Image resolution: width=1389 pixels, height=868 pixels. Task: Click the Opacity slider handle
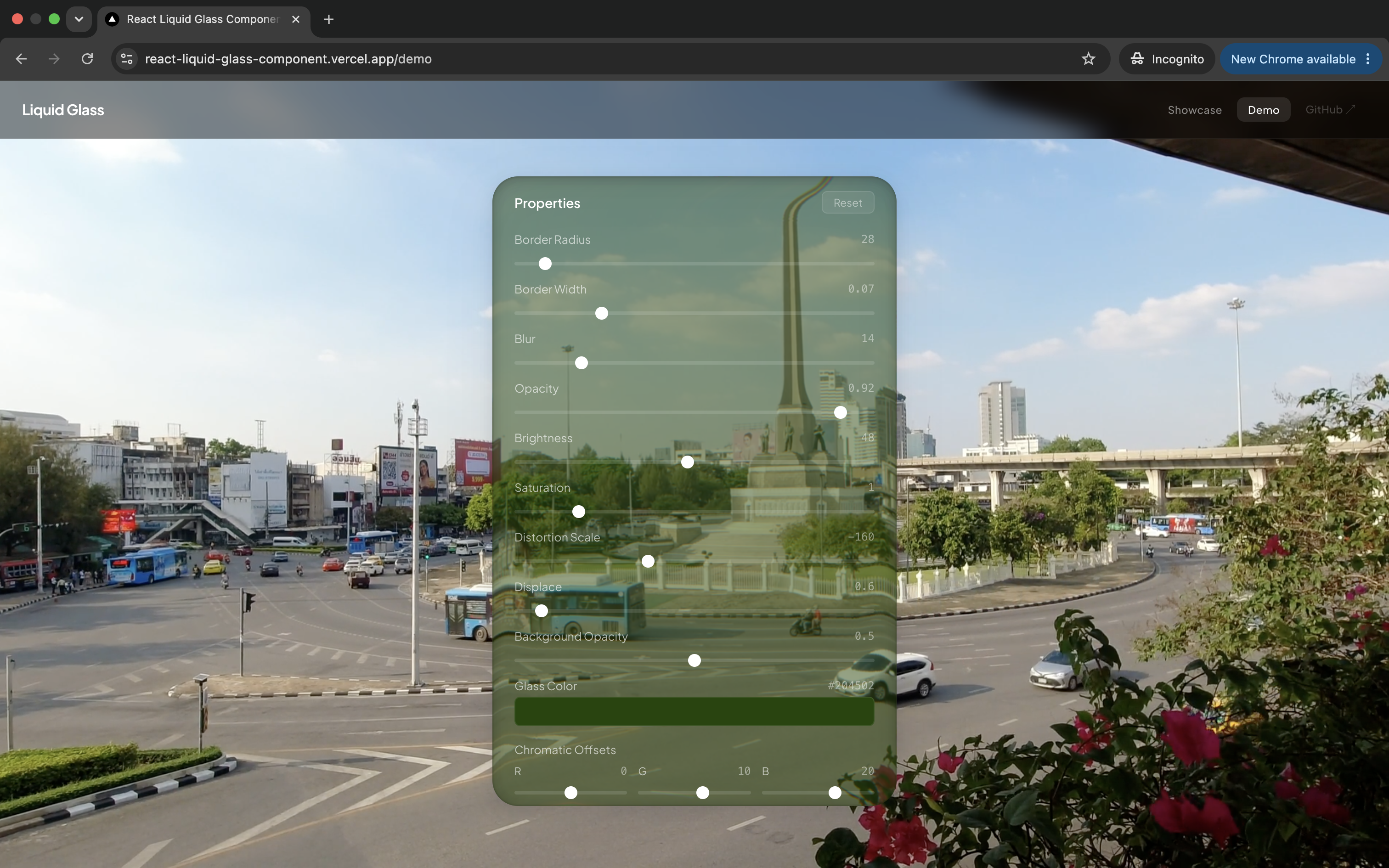[840, 412]
